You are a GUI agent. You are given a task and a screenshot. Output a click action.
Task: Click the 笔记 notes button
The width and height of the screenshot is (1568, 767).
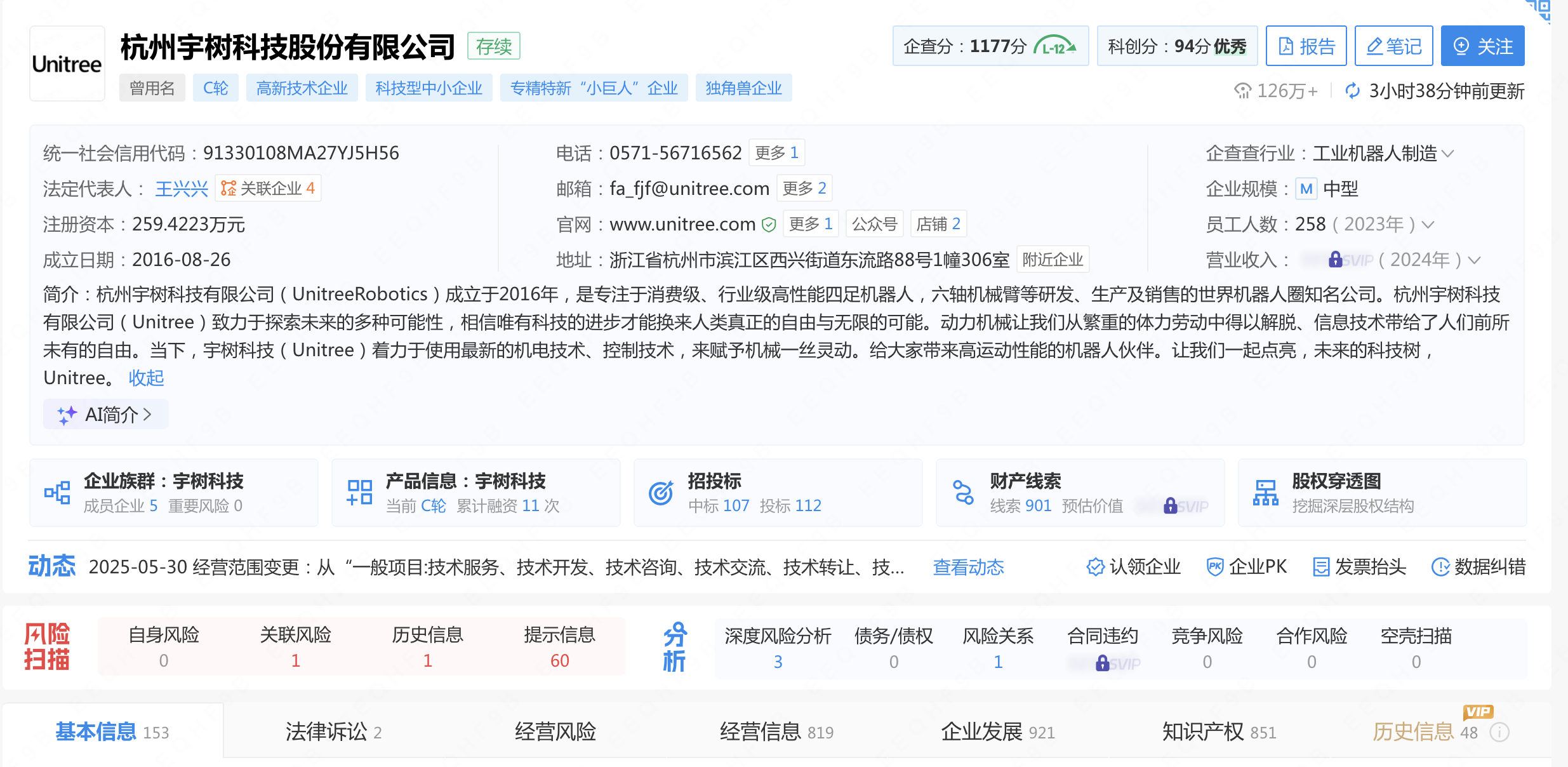point(1393,46)
